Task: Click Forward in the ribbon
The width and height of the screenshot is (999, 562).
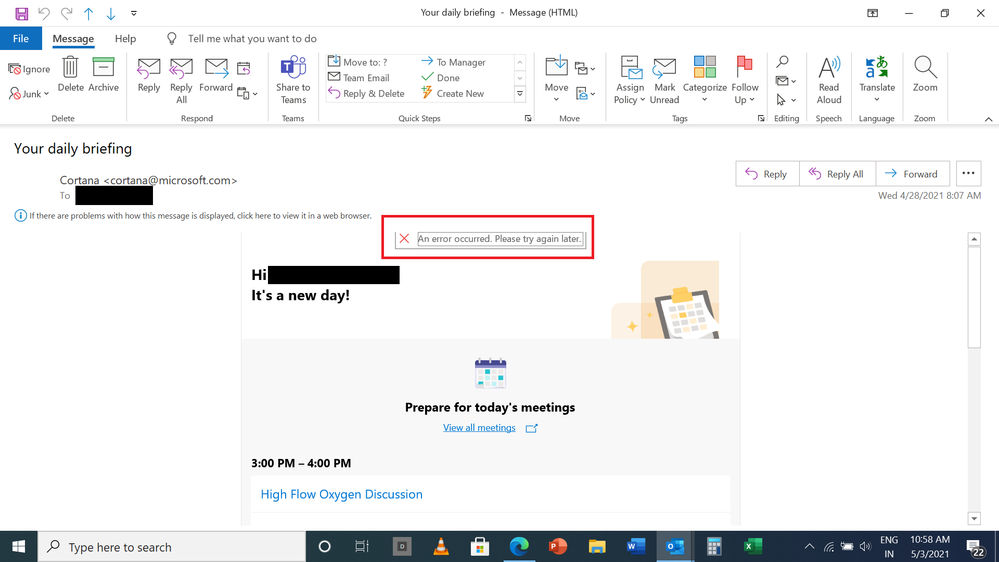Action: pos(216,75)
